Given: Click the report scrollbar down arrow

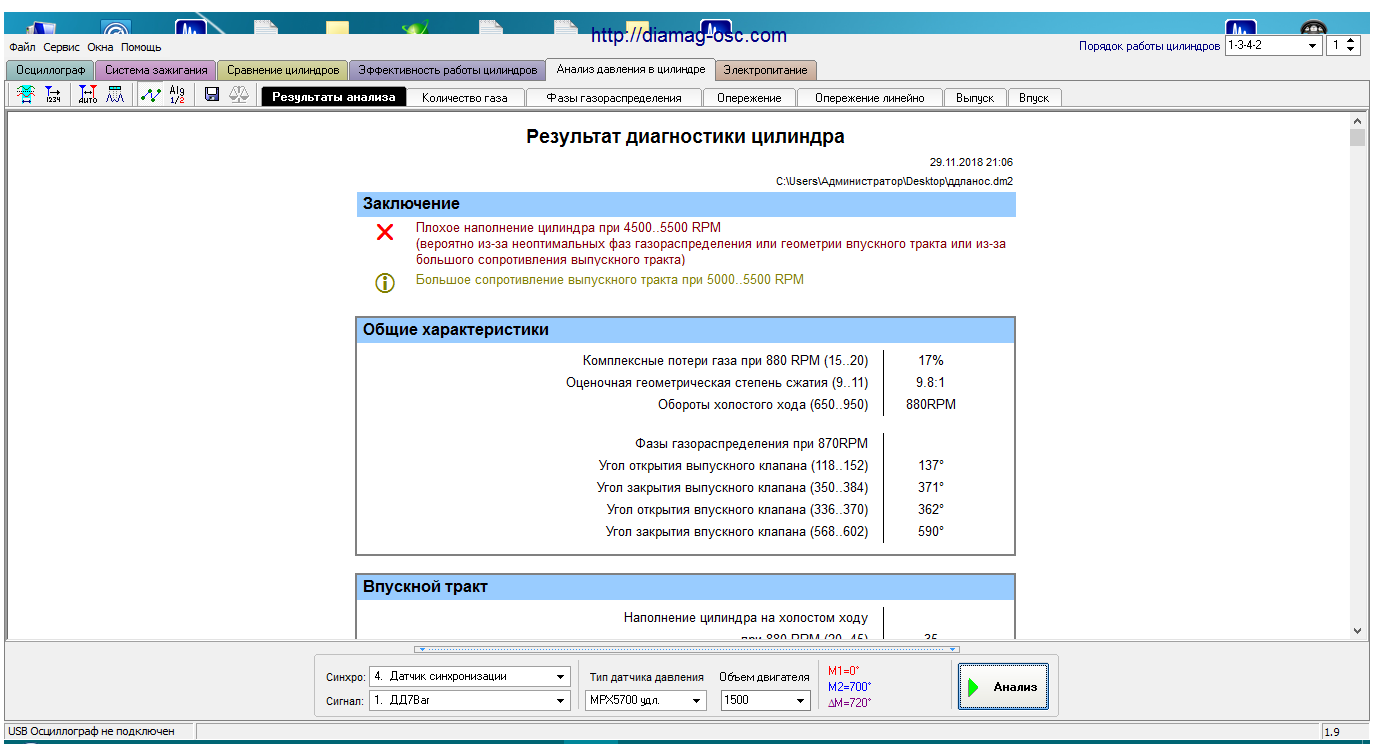Looking at the screenshot, I should pos(1357,631).
